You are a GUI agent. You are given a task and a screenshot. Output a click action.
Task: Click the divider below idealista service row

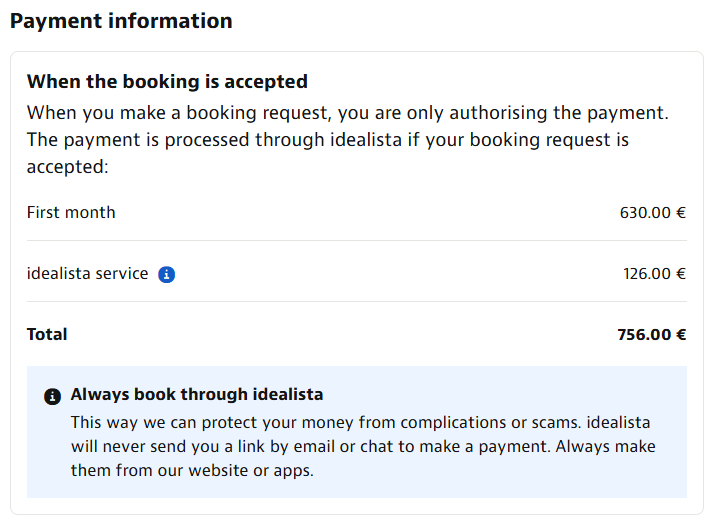[x=357, y=301]
